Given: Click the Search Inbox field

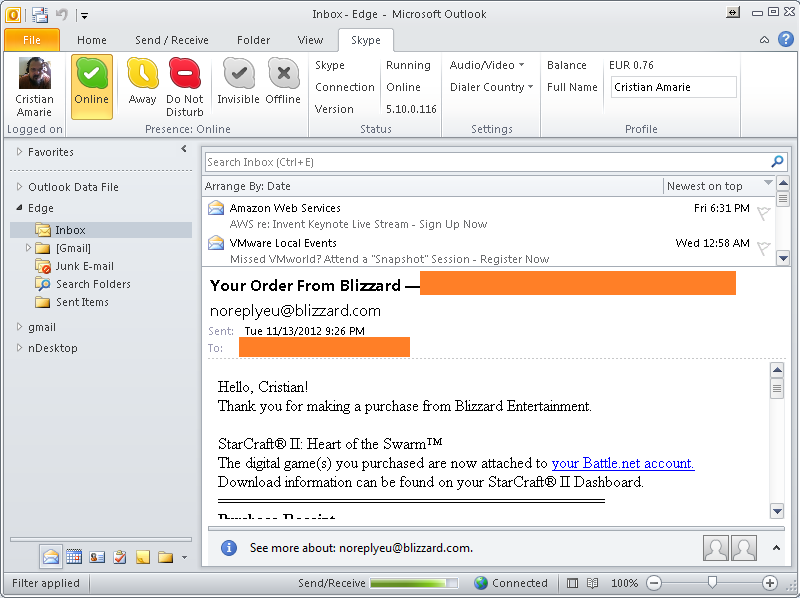Looking at the screenshot, I should [x=487, y=162].
